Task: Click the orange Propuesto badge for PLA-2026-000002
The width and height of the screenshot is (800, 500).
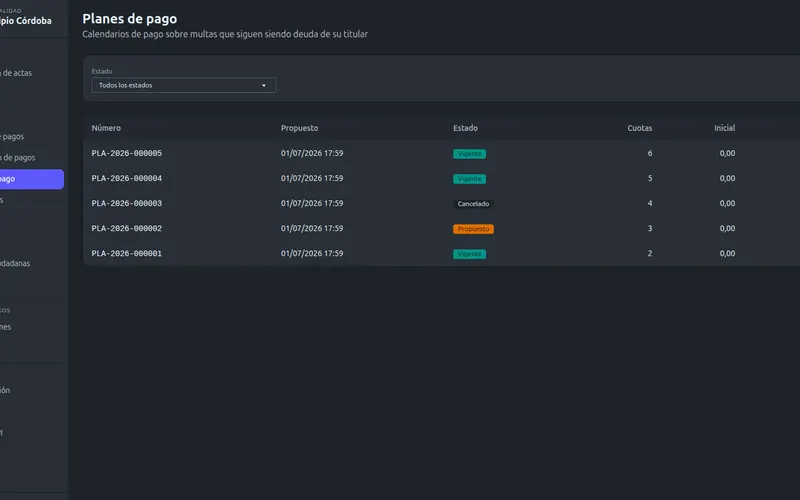Action: (x=473, y=229)
